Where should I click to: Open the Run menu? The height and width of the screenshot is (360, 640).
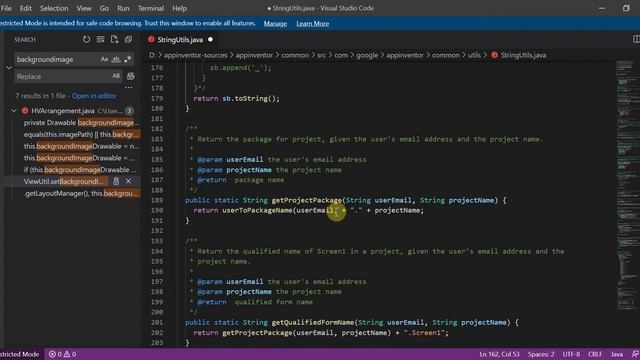click(123, 8)
